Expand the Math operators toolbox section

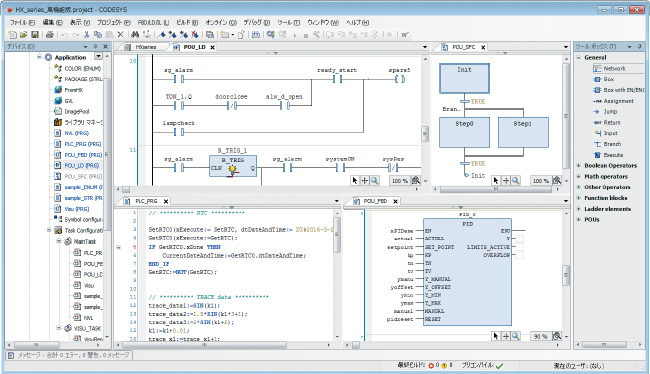pyautogui.click(x=579, y=176)
